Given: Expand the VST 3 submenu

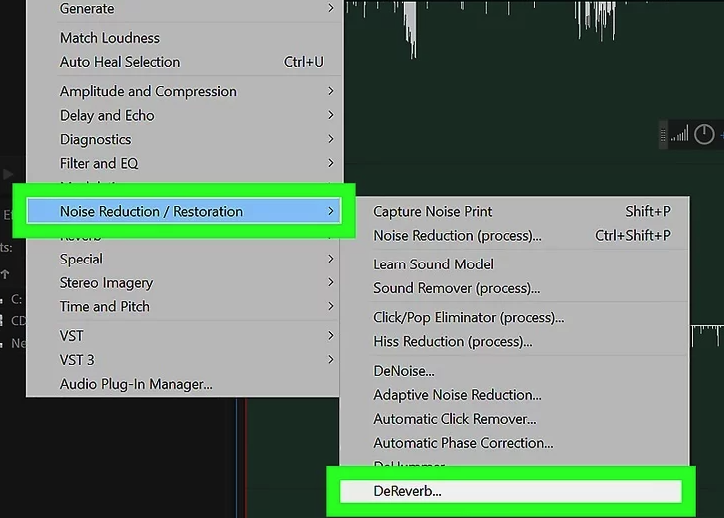Looking at the screenshot, I should 77,359.
